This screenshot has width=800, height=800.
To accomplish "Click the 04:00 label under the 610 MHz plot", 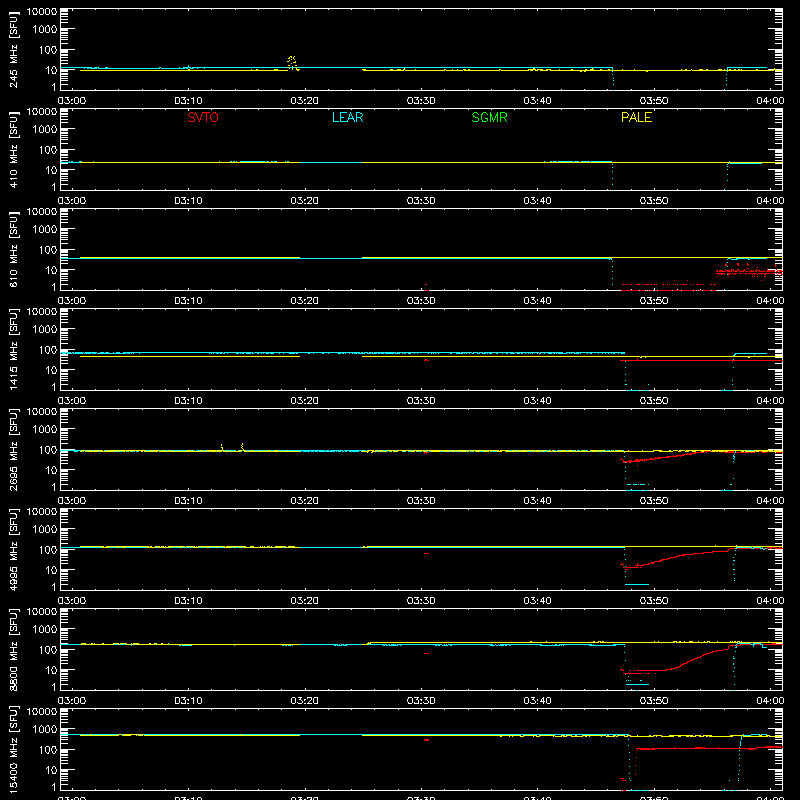I will click(x=770, y=301).
